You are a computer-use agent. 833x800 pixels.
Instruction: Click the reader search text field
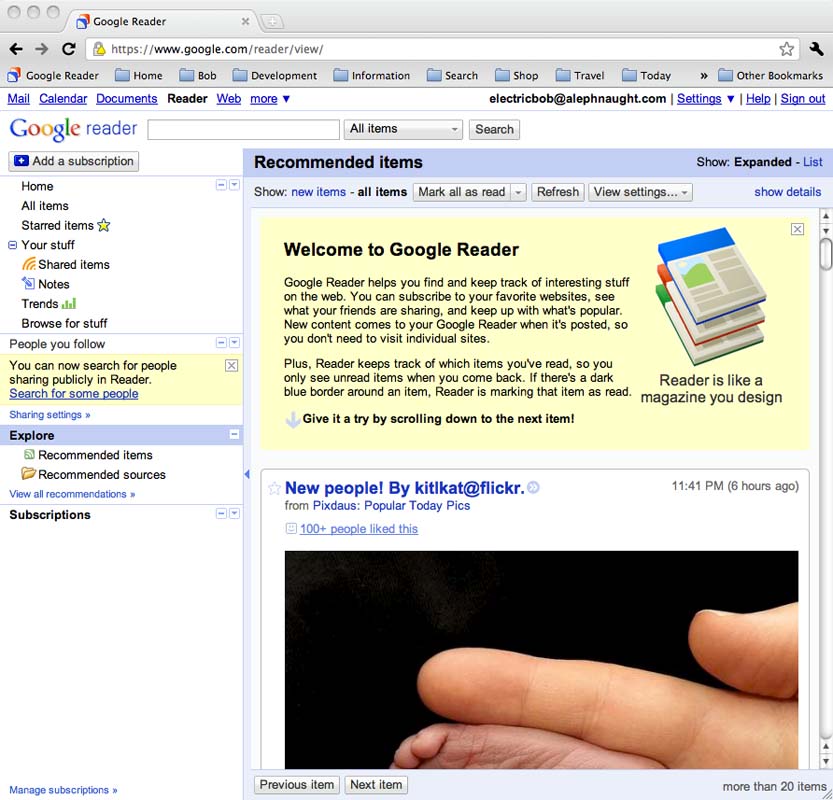243,130
